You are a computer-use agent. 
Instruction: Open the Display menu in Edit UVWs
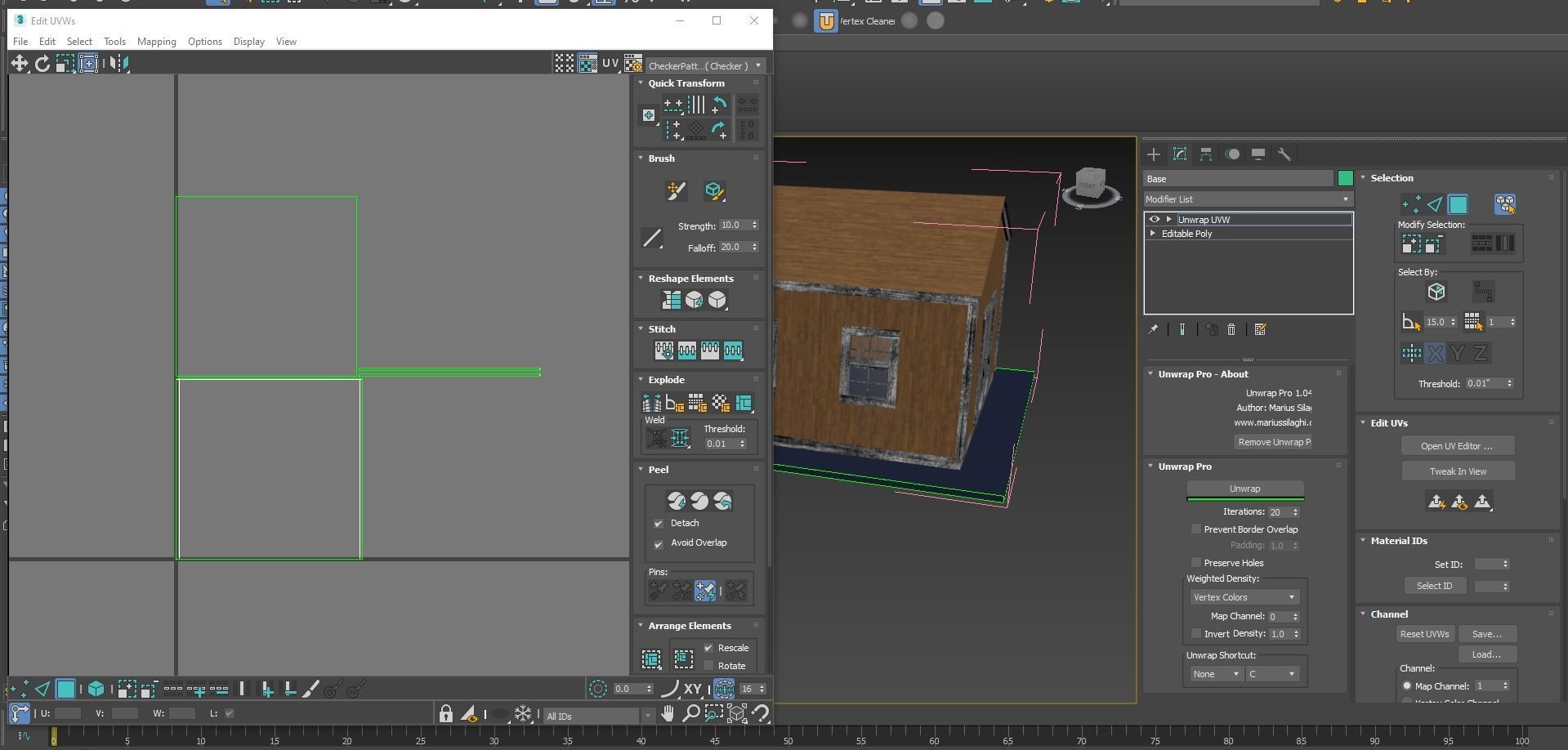point(248,42)
